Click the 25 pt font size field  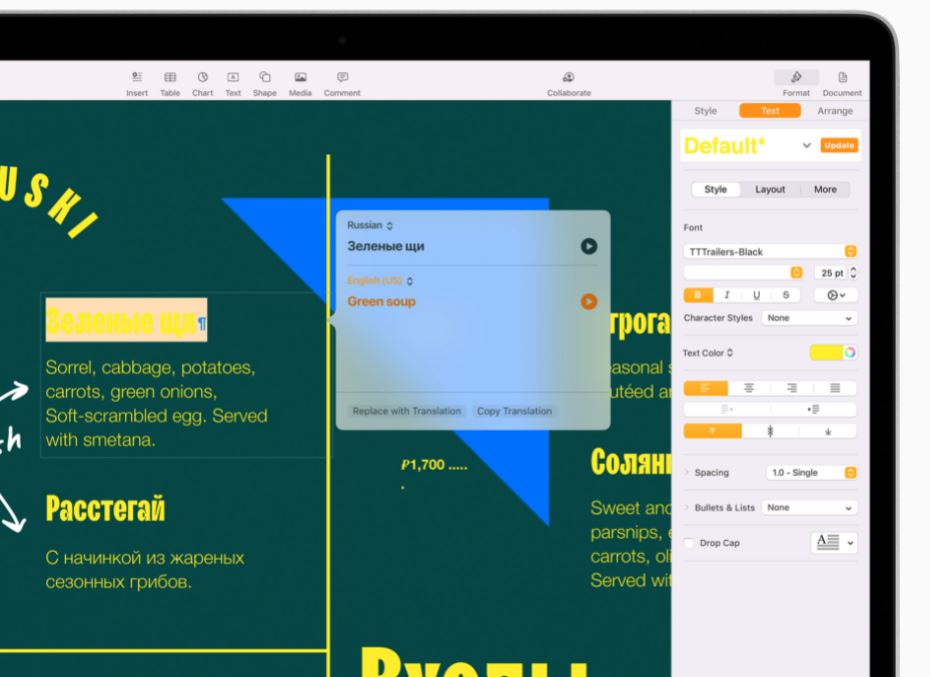click(x=832, y=272)
